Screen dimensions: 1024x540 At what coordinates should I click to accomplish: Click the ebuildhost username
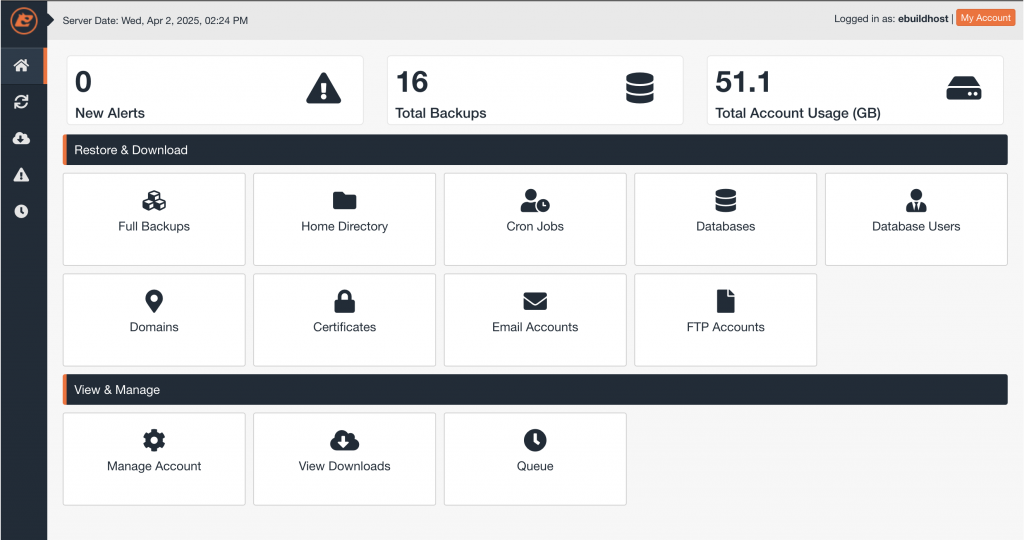click(923, 19)
